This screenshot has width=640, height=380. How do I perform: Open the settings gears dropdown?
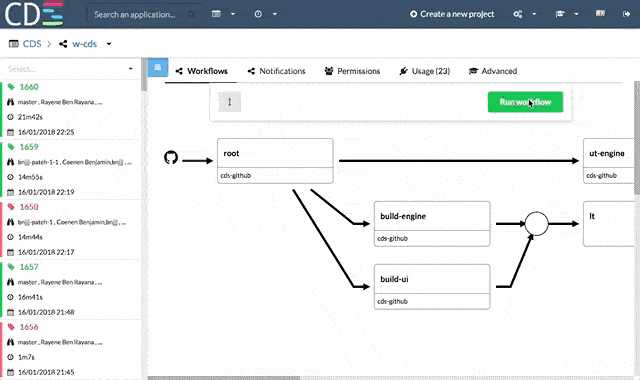tap(524, 14)
